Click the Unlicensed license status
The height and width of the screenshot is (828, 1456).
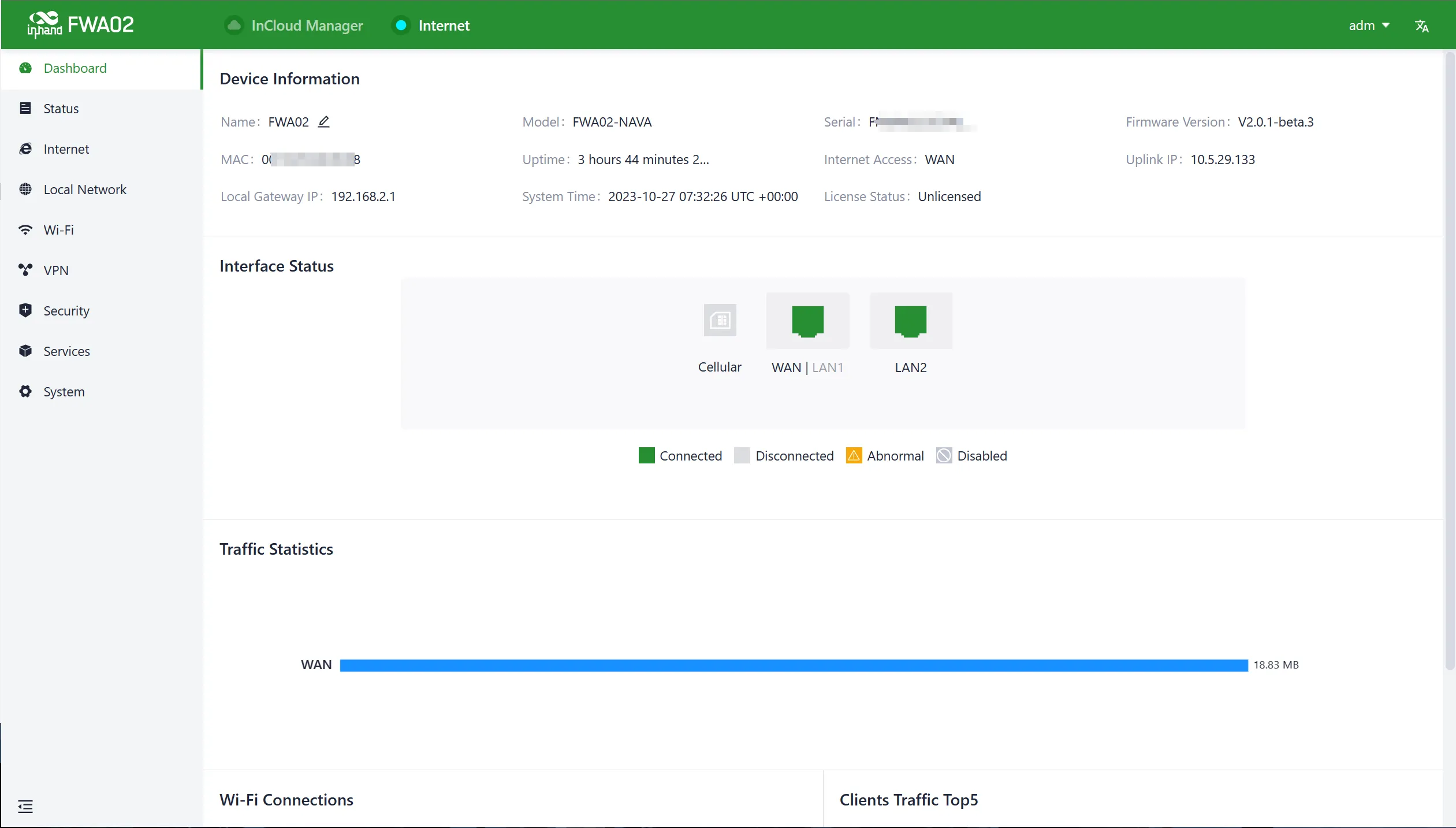[949, 196]
